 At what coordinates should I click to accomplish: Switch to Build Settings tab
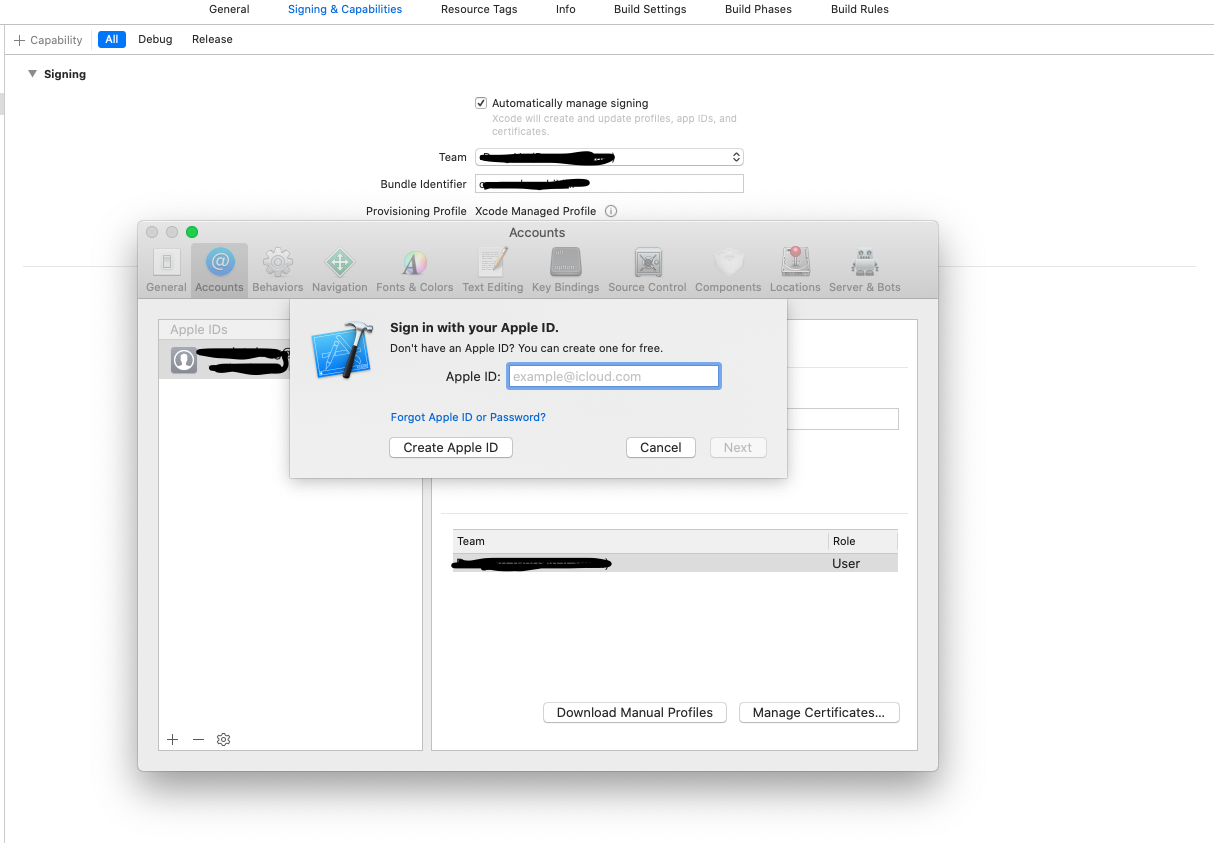click(x=650, y=9)
